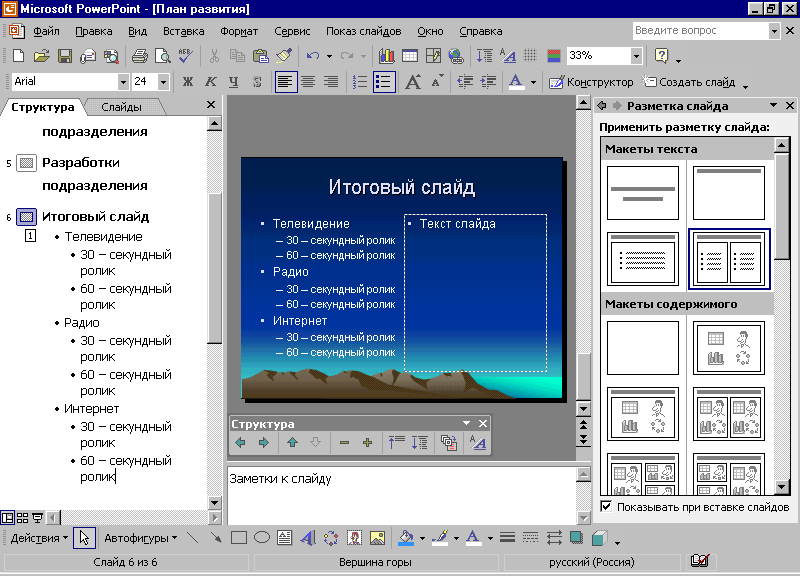Click Создать слайд button

click(x=689, y=82)
